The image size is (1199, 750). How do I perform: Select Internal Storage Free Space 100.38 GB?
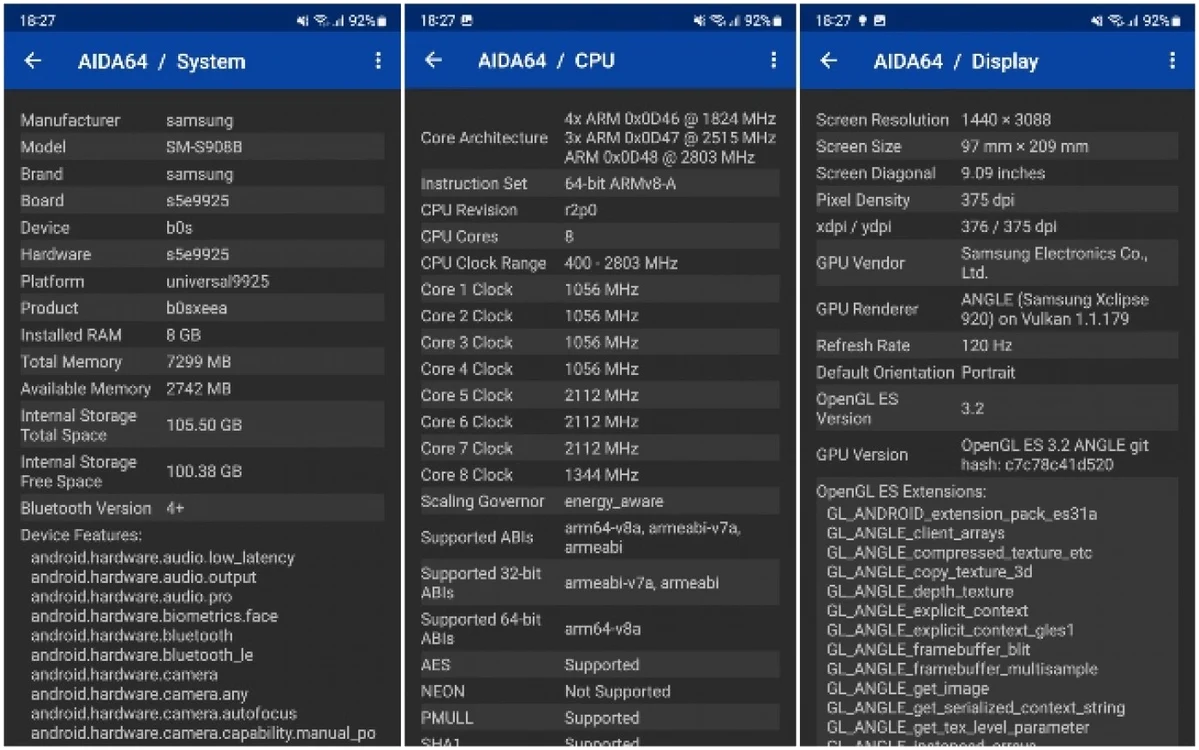202,472
